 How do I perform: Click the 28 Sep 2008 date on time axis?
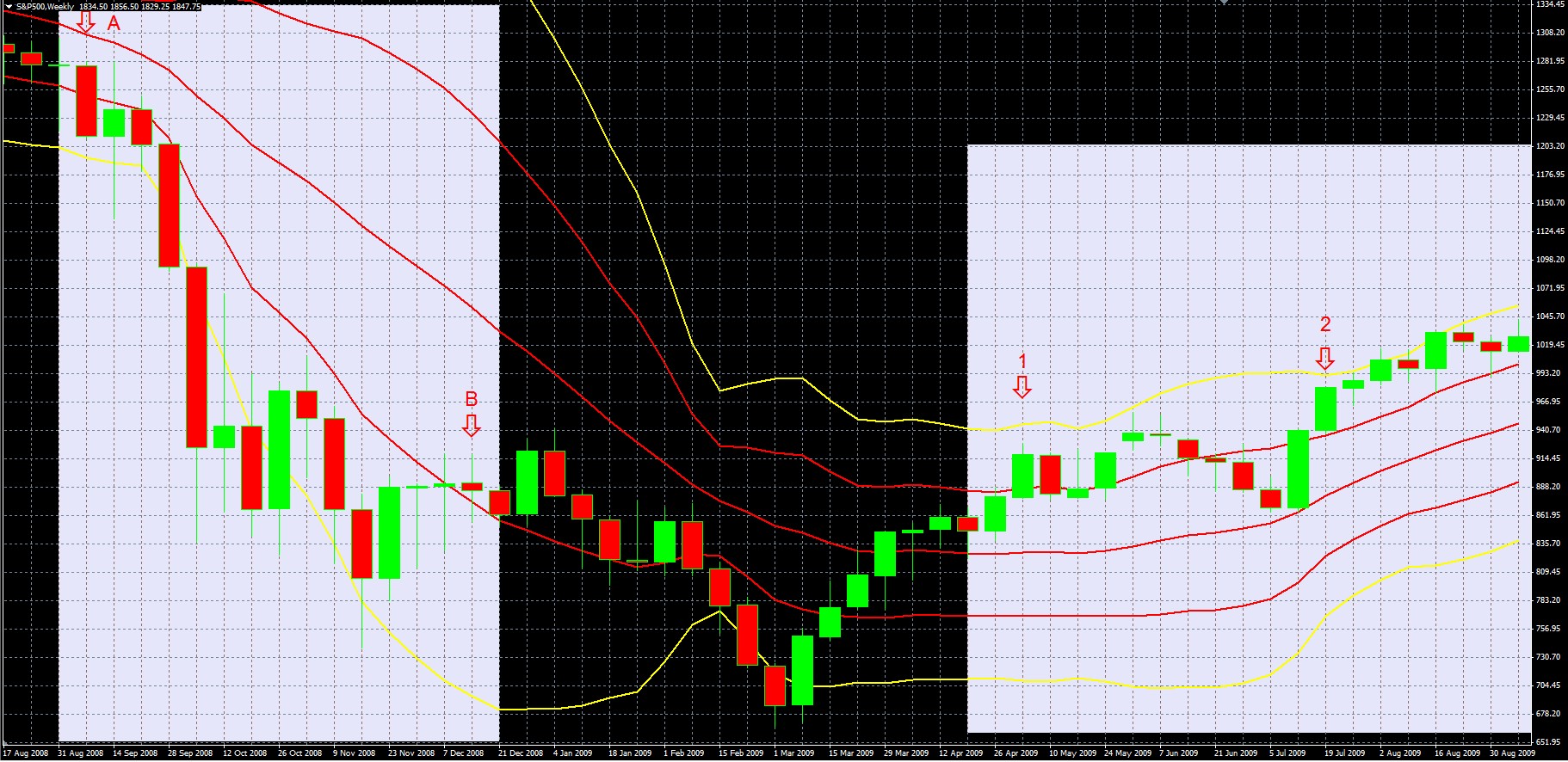190,753
